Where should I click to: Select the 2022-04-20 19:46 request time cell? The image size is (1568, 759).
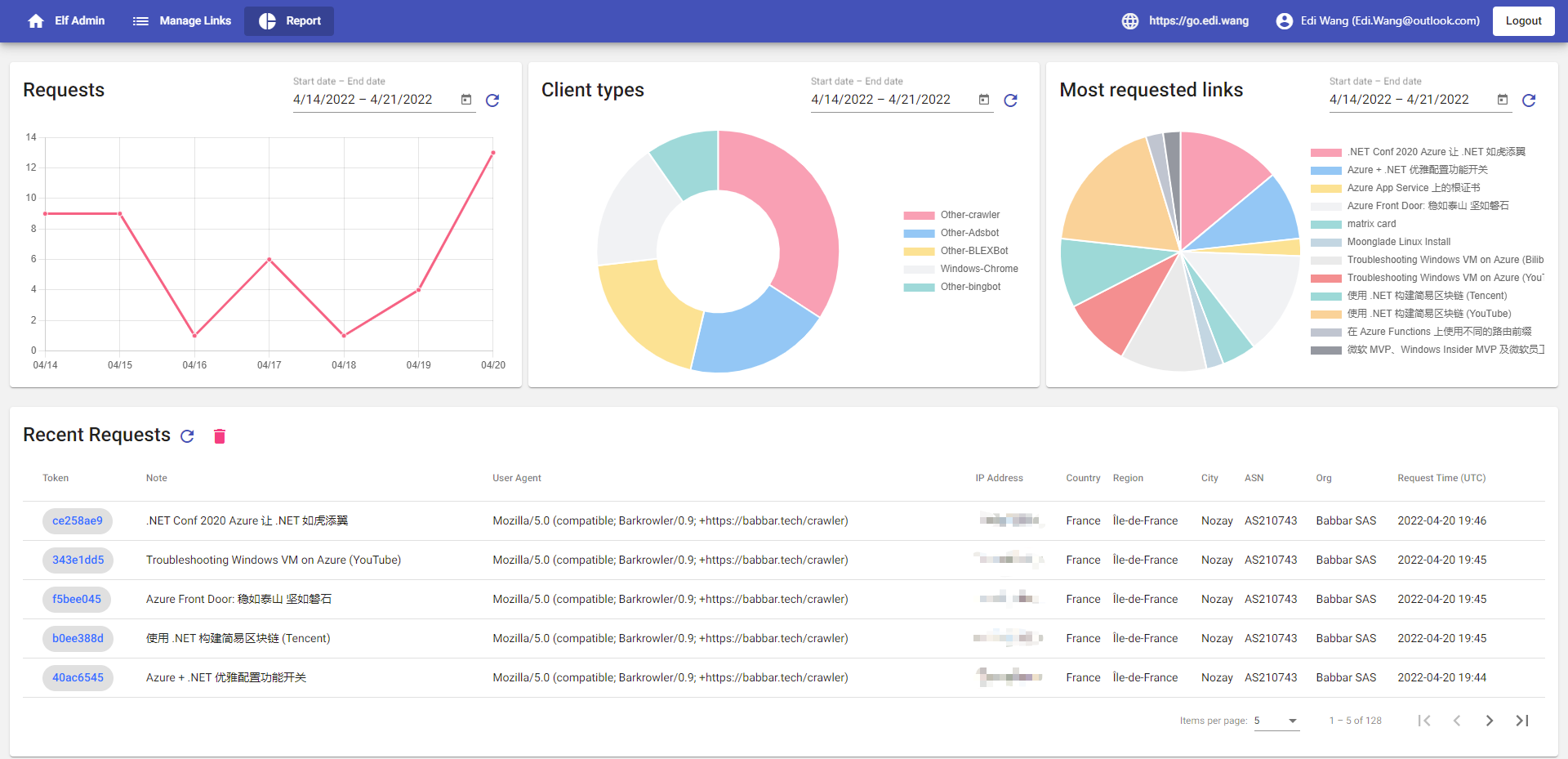click(x=1442, y=521)
